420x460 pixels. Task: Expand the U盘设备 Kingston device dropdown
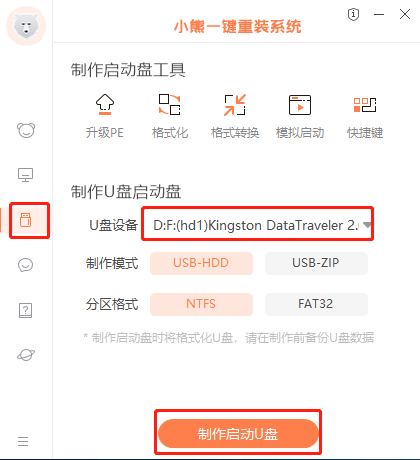(x=257, y=223)
